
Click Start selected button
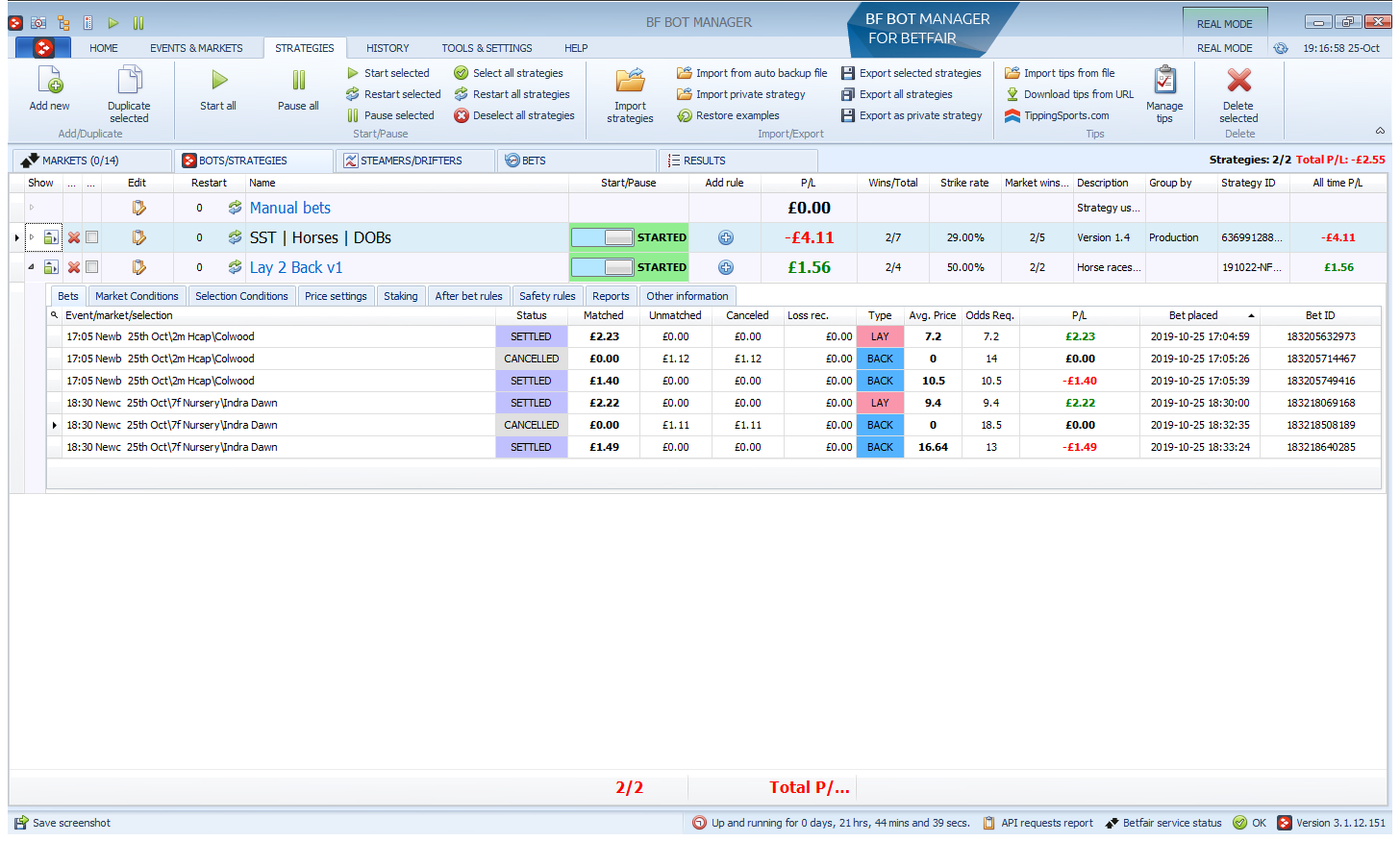pyautogui.click(x=388, y=73)
